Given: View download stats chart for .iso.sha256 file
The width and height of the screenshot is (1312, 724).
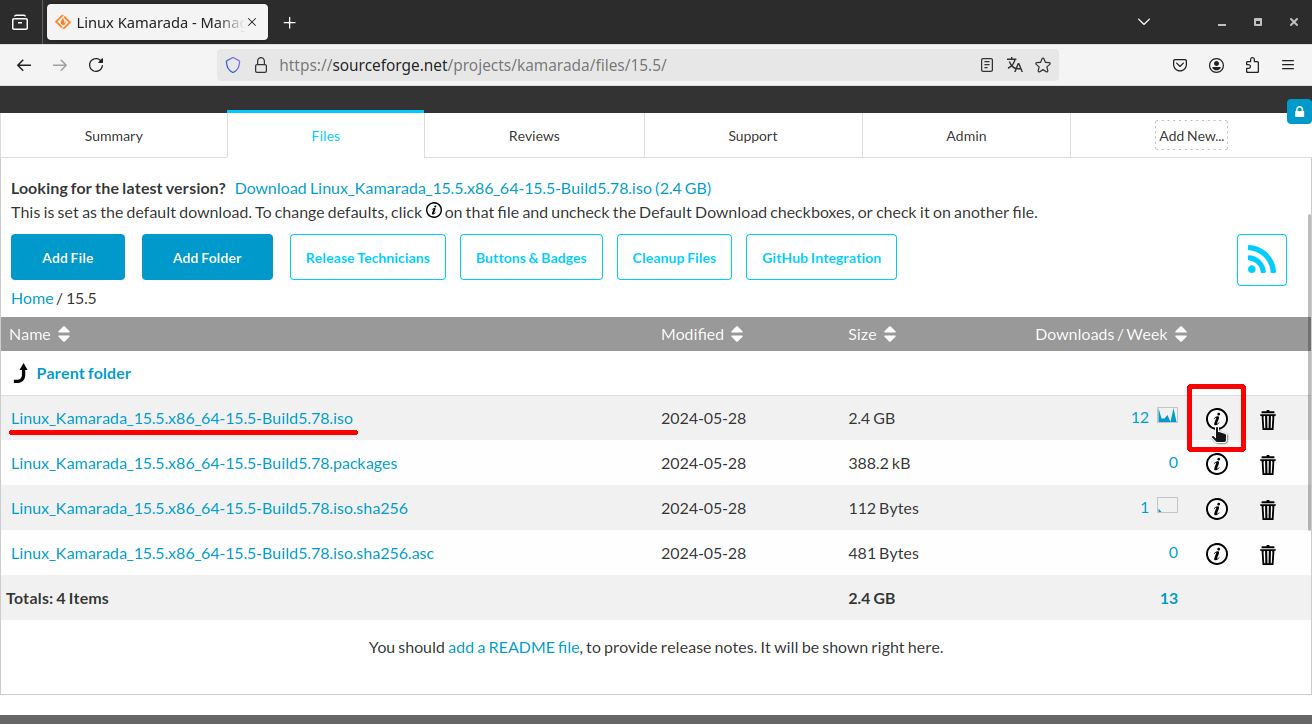Looking at the screenshot, I should pos(1167,505).
